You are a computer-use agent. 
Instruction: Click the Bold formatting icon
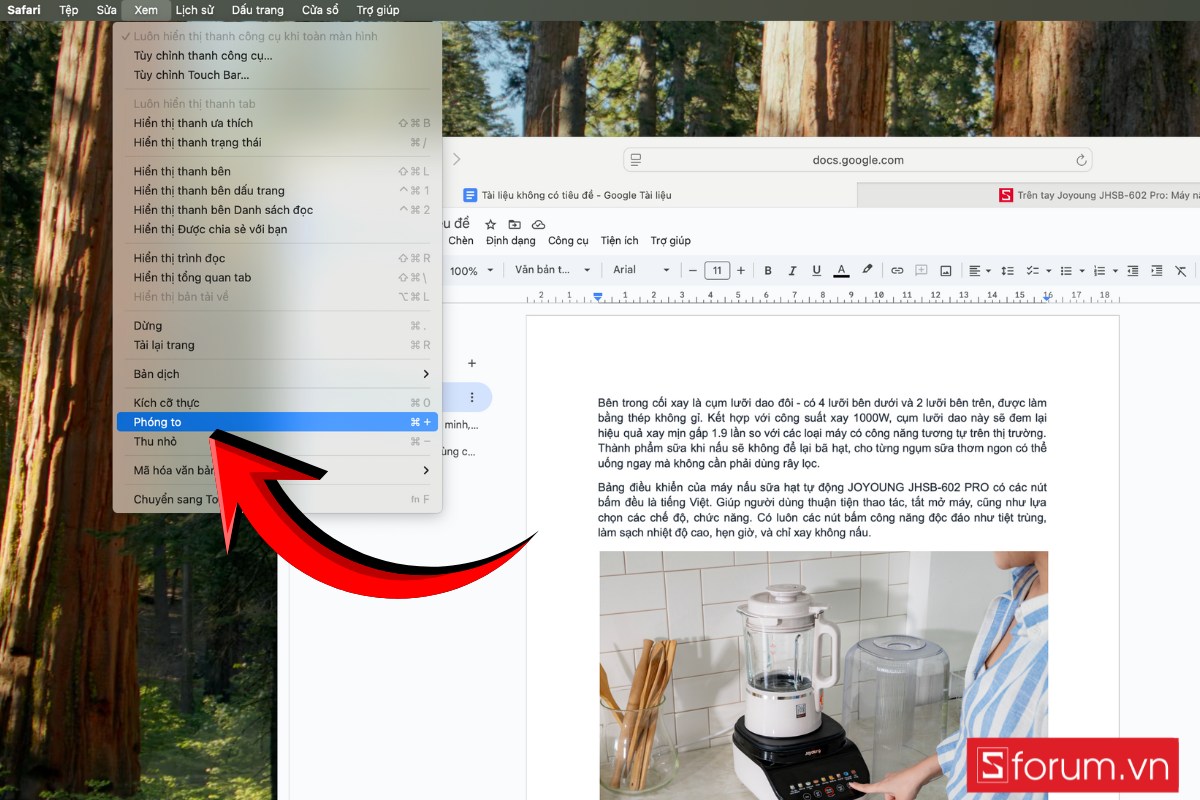768,270
